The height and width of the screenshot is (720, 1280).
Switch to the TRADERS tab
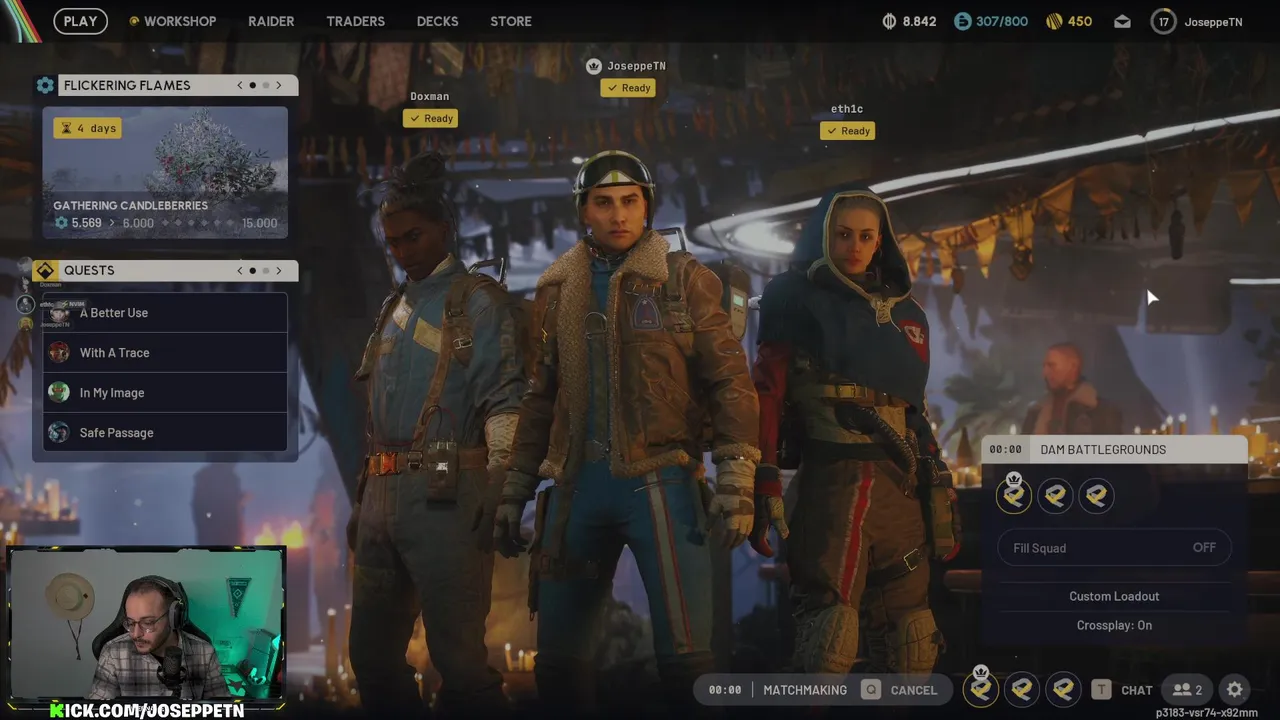tap(355, 21)
